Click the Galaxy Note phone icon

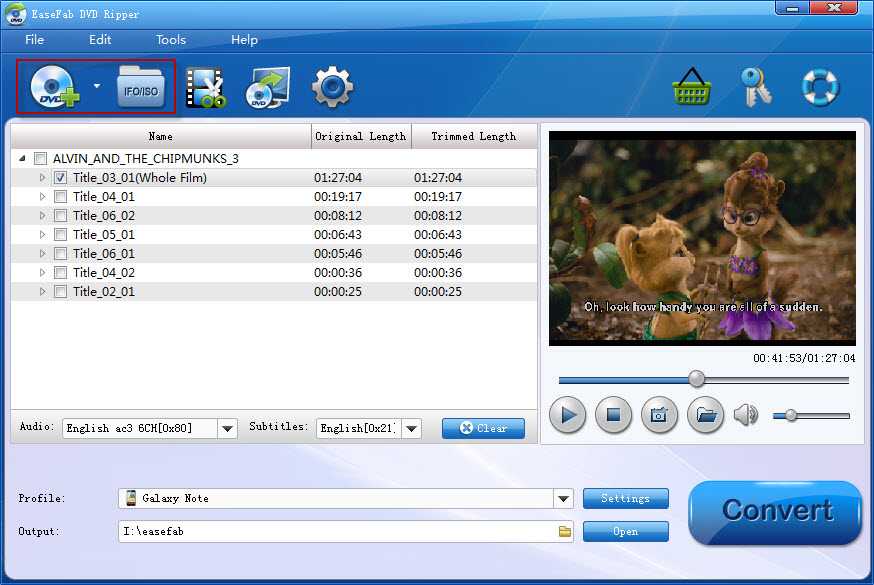point(131,498)
